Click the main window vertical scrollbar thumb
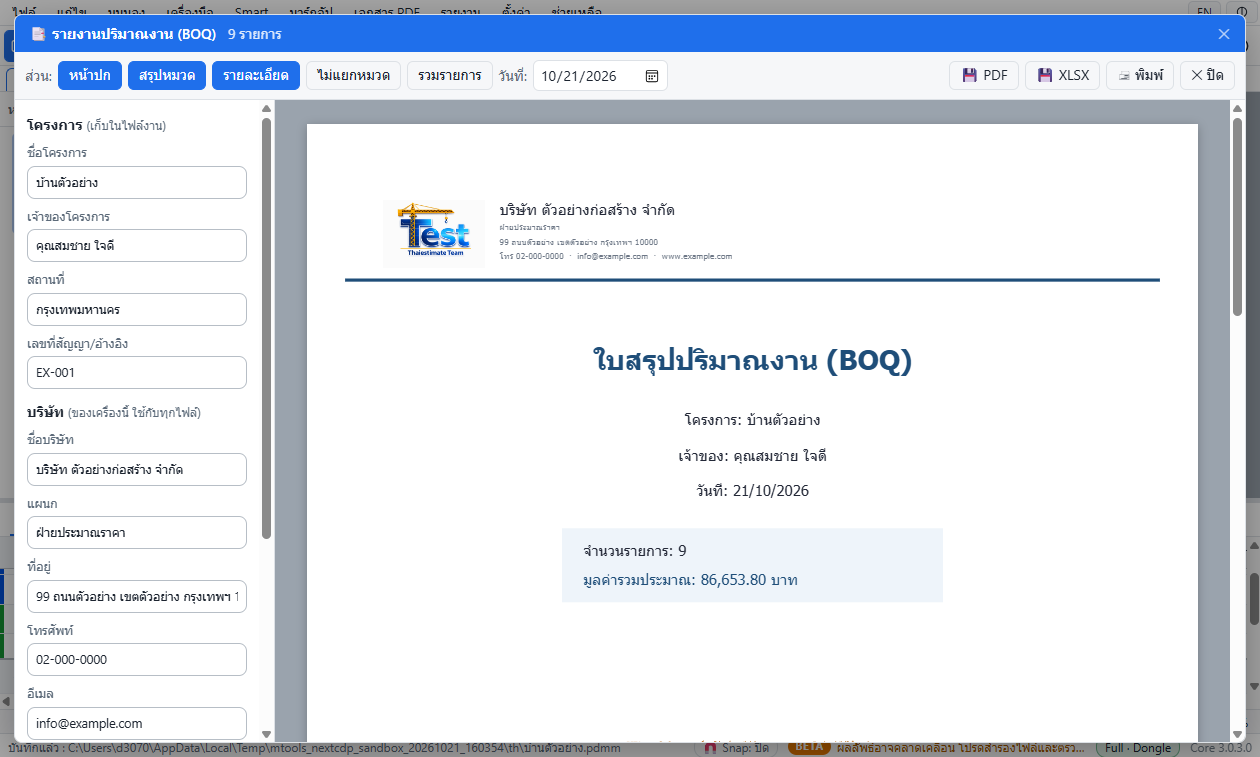 [1254, 598]
